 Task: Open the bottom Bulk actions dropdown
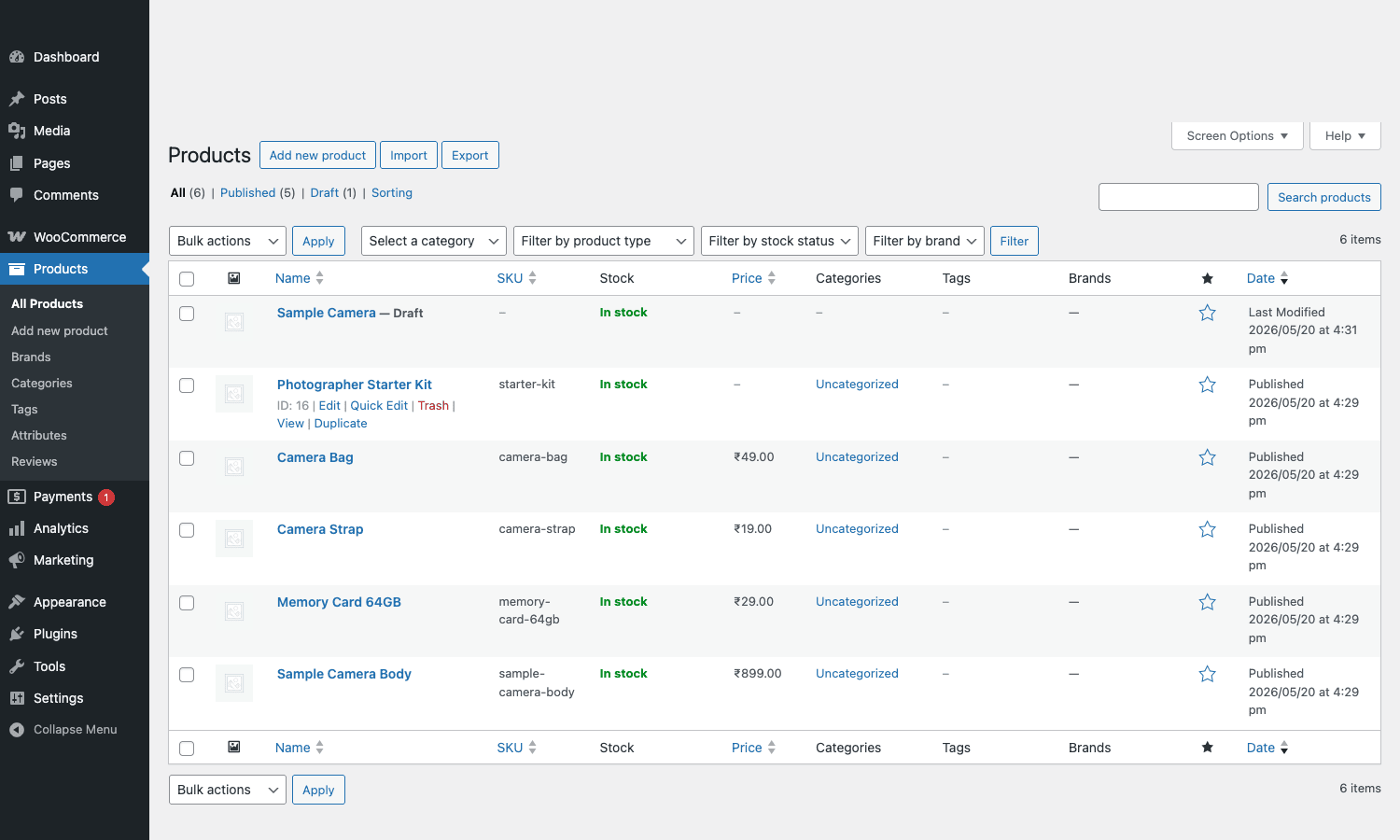coord(228,790)
